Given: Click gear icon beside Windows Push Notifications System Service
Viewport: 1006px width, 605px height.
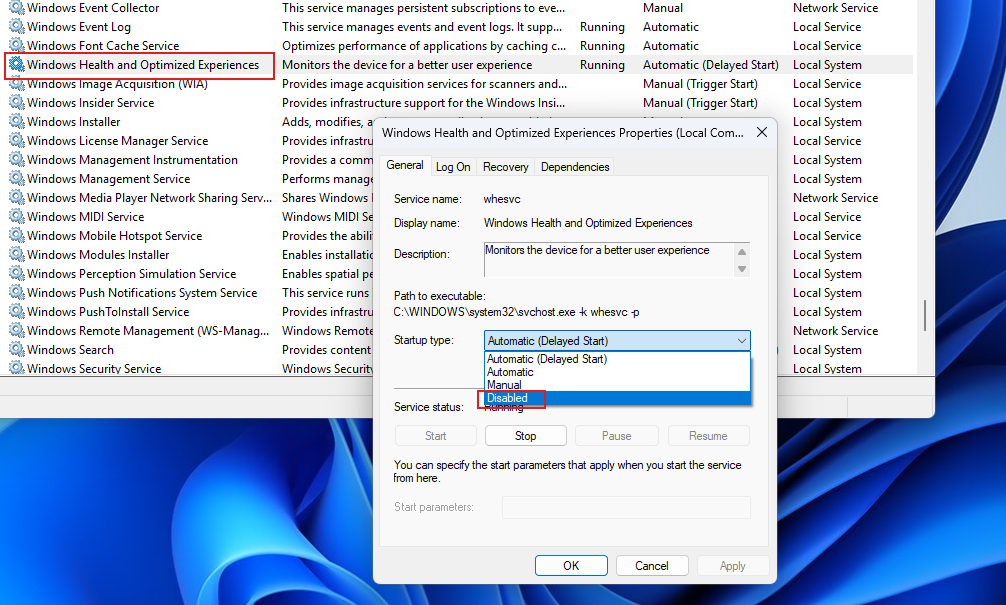Looking at the screenshot, I should pyautogui.click(x=17, y=293).
